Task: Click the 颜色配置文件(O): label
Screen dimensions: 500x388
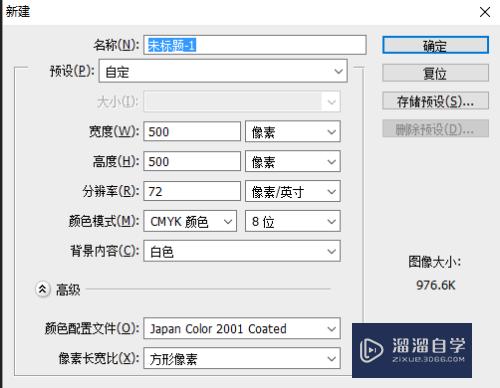Action: [92, 329]
